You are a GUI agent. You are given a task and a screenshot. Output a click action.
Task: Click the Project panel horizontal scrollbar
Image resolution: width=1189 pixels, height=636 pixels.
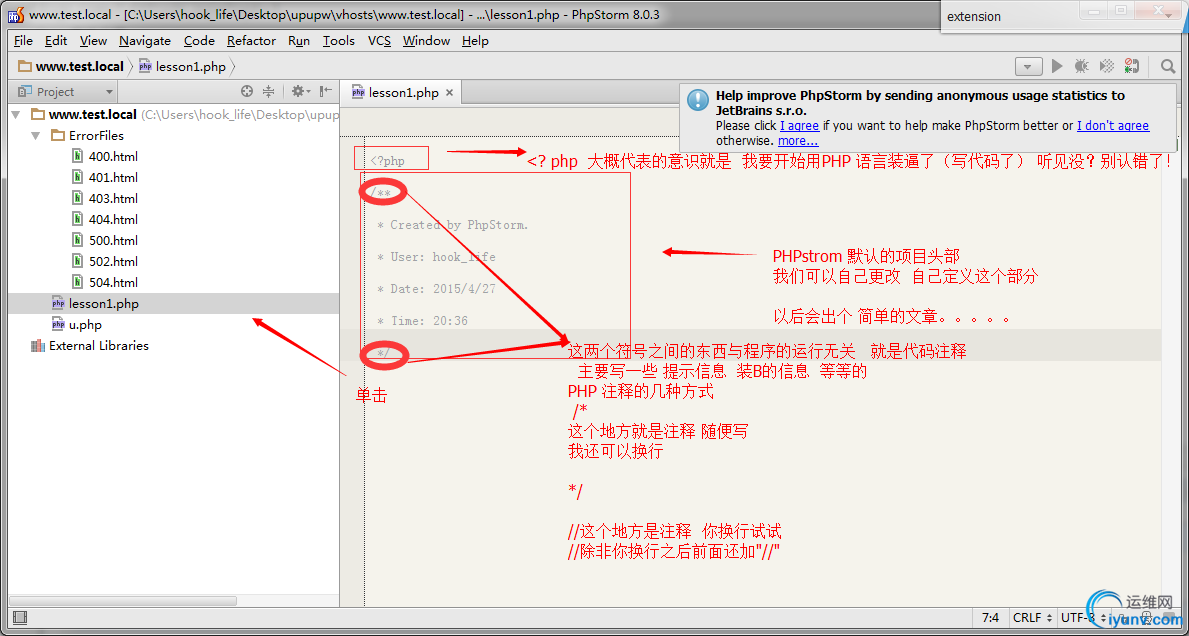[x=123, y=600]
